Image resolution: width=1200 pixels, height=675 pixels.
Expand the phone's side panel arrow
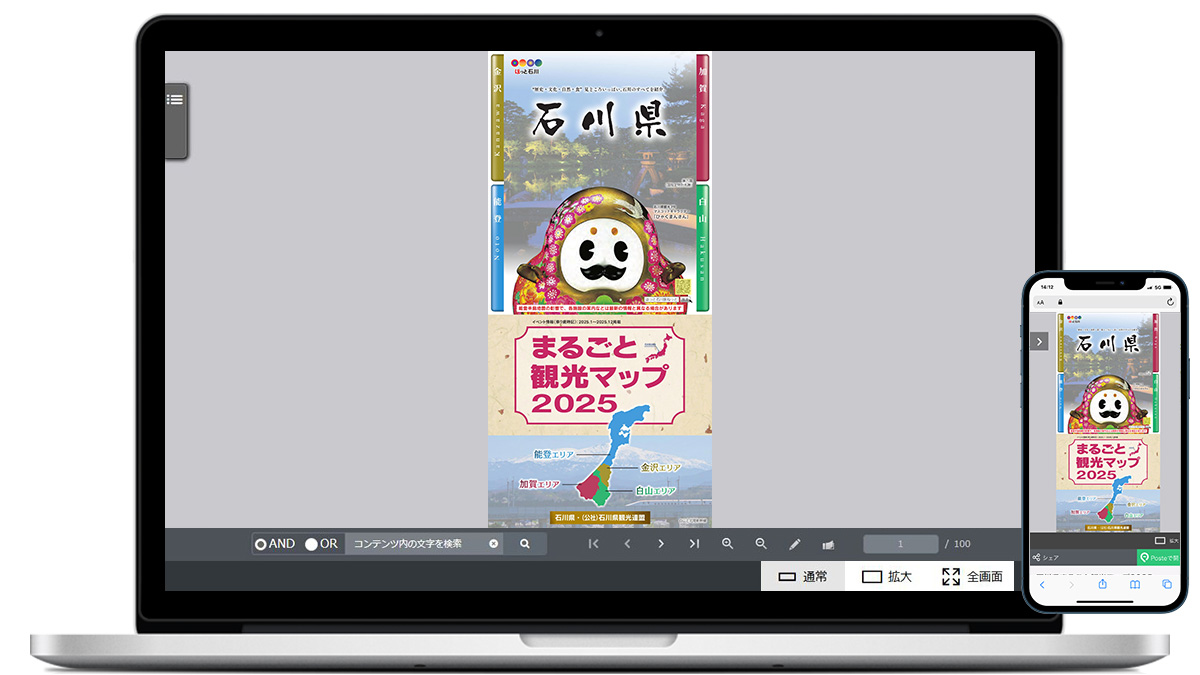coord(1039,341)
